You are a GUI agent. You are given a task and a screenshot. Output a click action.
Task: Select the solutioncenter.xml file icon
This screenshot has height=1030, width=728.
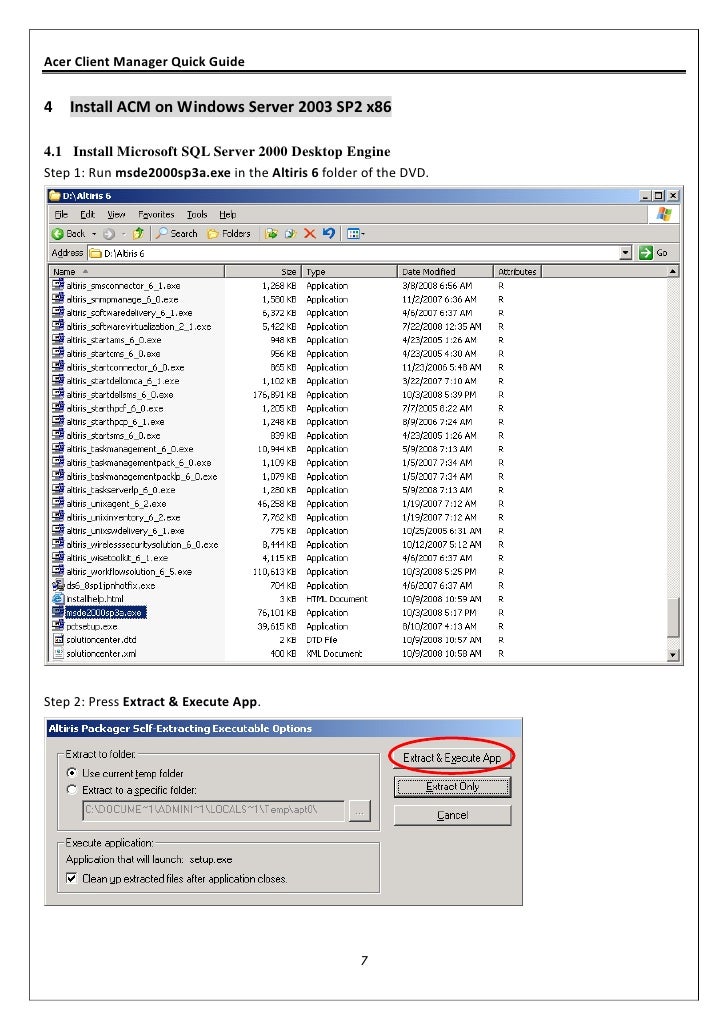pyautogui.click(x=58, y=654)
